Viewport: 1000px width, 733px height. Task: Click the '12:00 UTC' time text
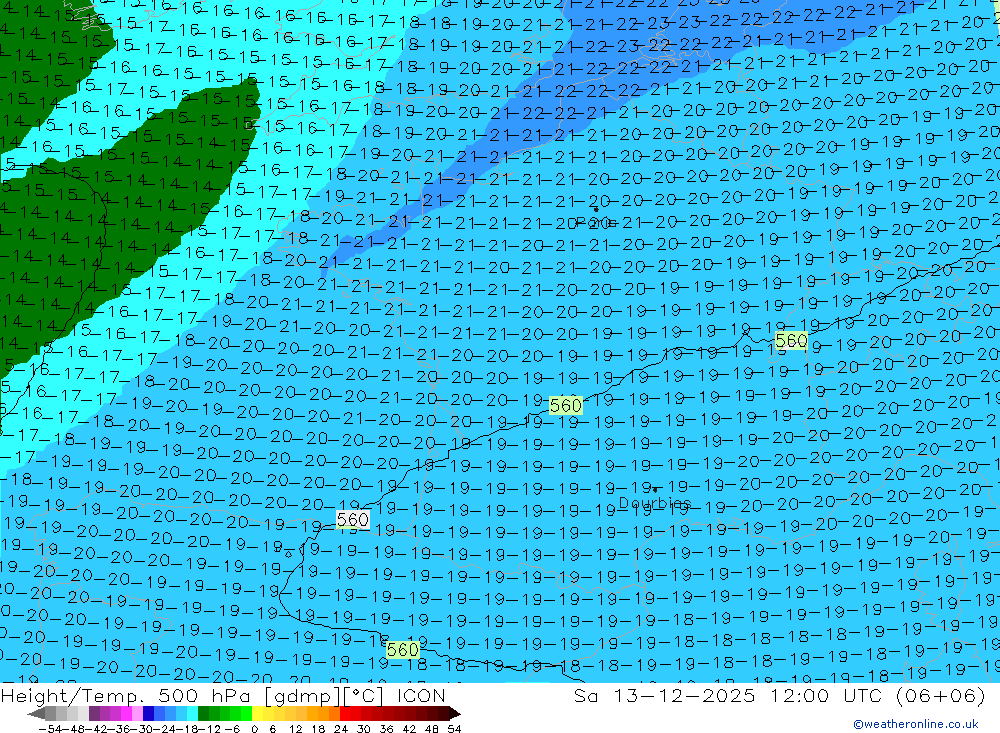click(827, 695)
